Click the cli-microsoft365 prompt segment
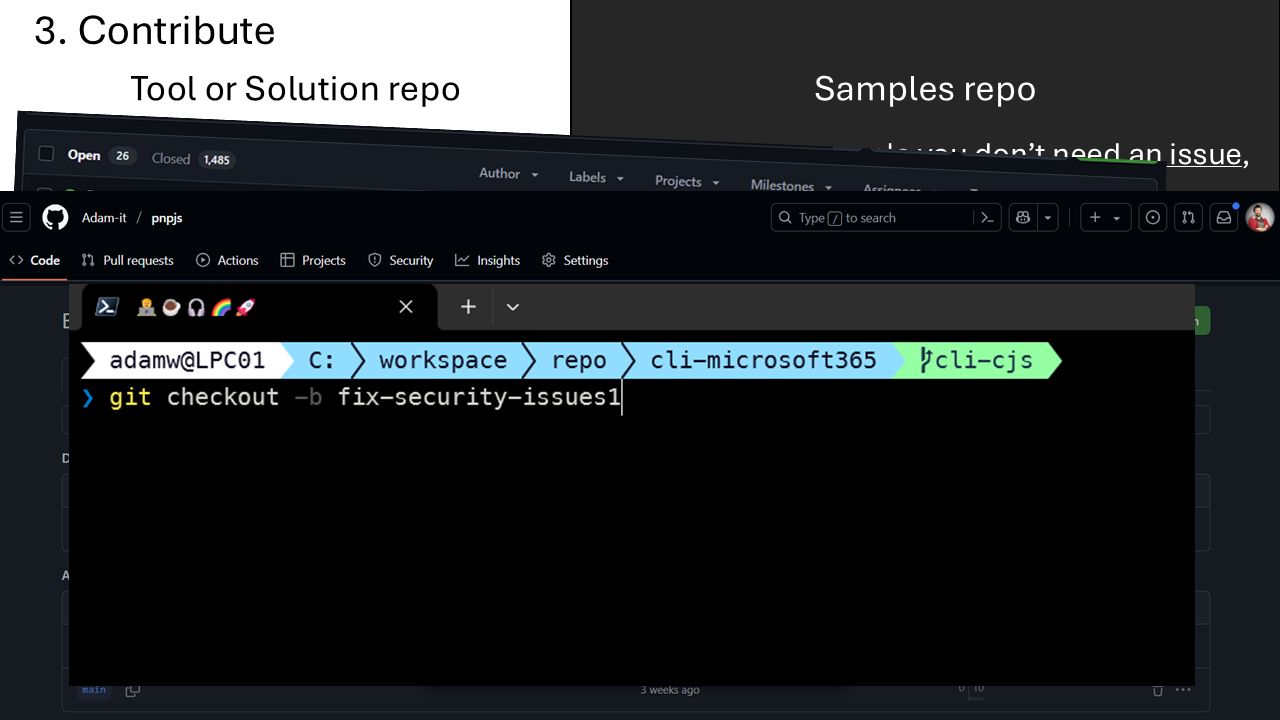Screen dimensions: 1280x720 [x=763, y=360]
